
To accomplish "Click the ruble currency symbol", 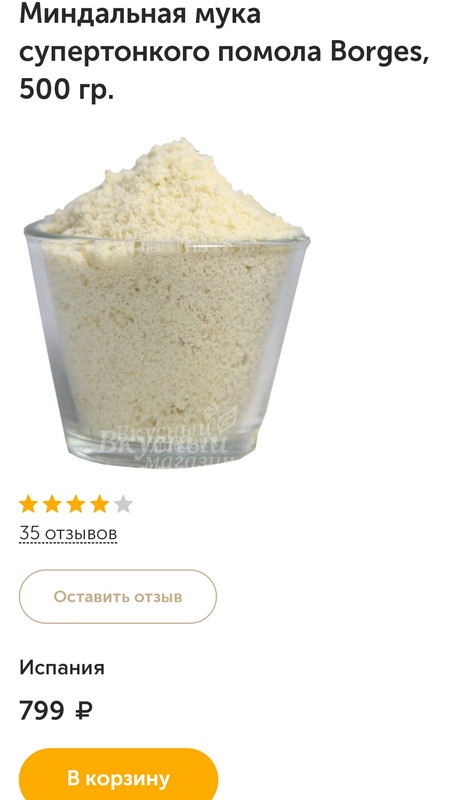I will [84, 710].
